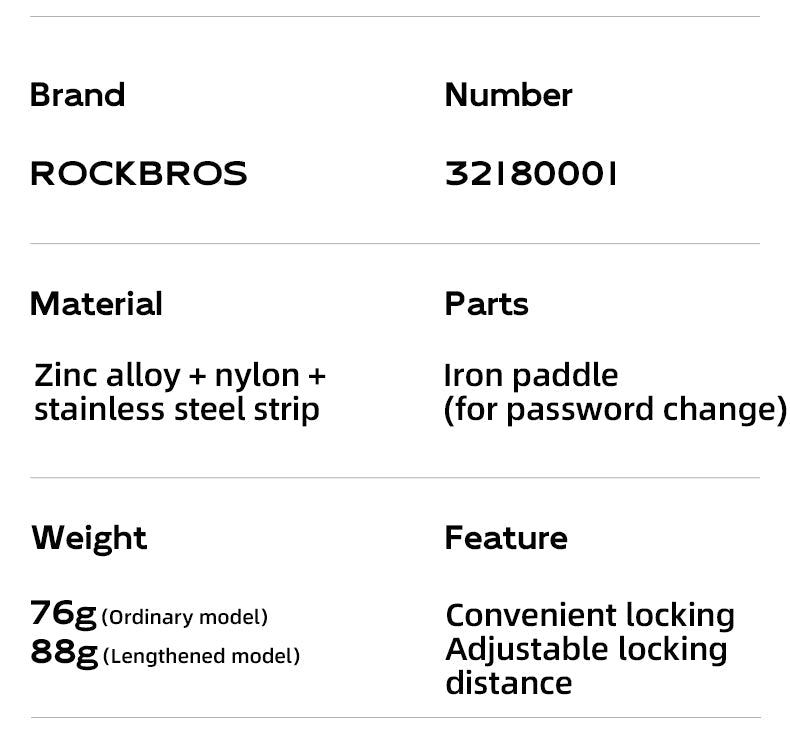Screen dimensions: 790x756
Task: Select the product number 32180001
Action: (530, 174)
